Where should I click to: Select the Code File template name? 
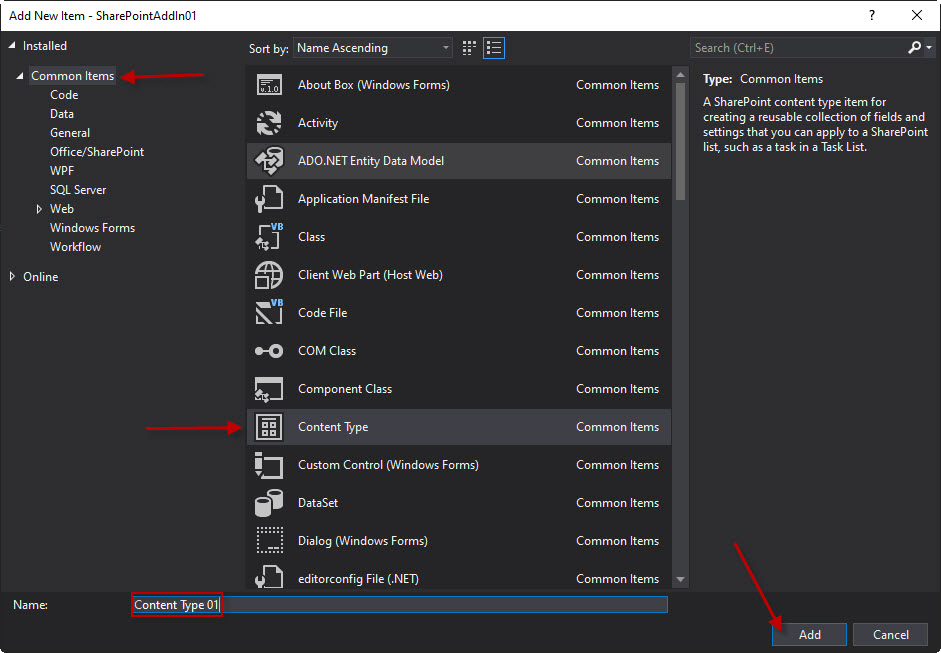click(x=323, y=313)
